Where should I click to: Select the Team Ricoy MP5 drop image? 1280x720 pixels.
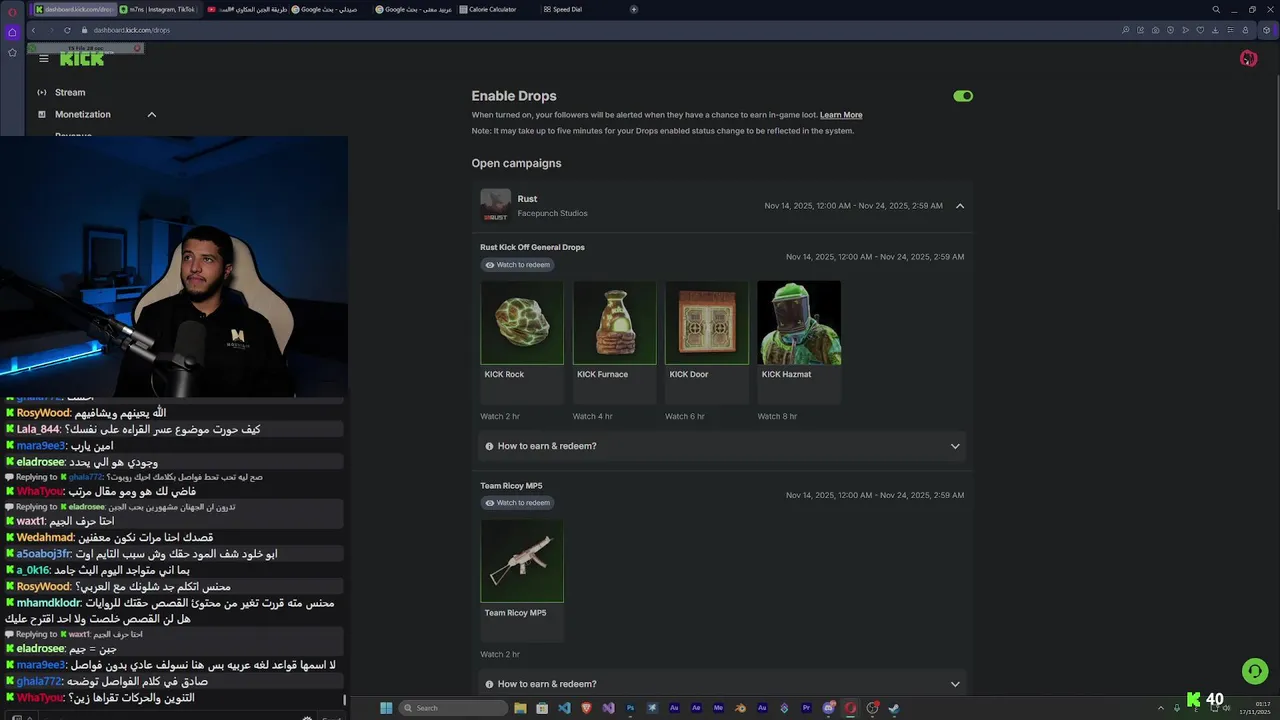click(x=522, y=561)
